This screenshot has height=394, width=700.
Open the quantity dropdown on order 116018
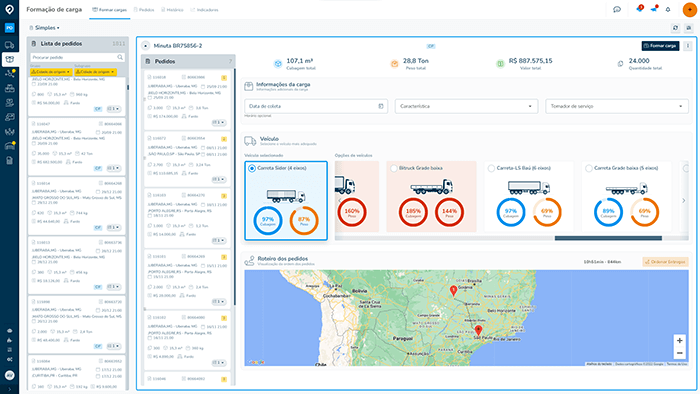pyautogui.click(x=219, y=122)
